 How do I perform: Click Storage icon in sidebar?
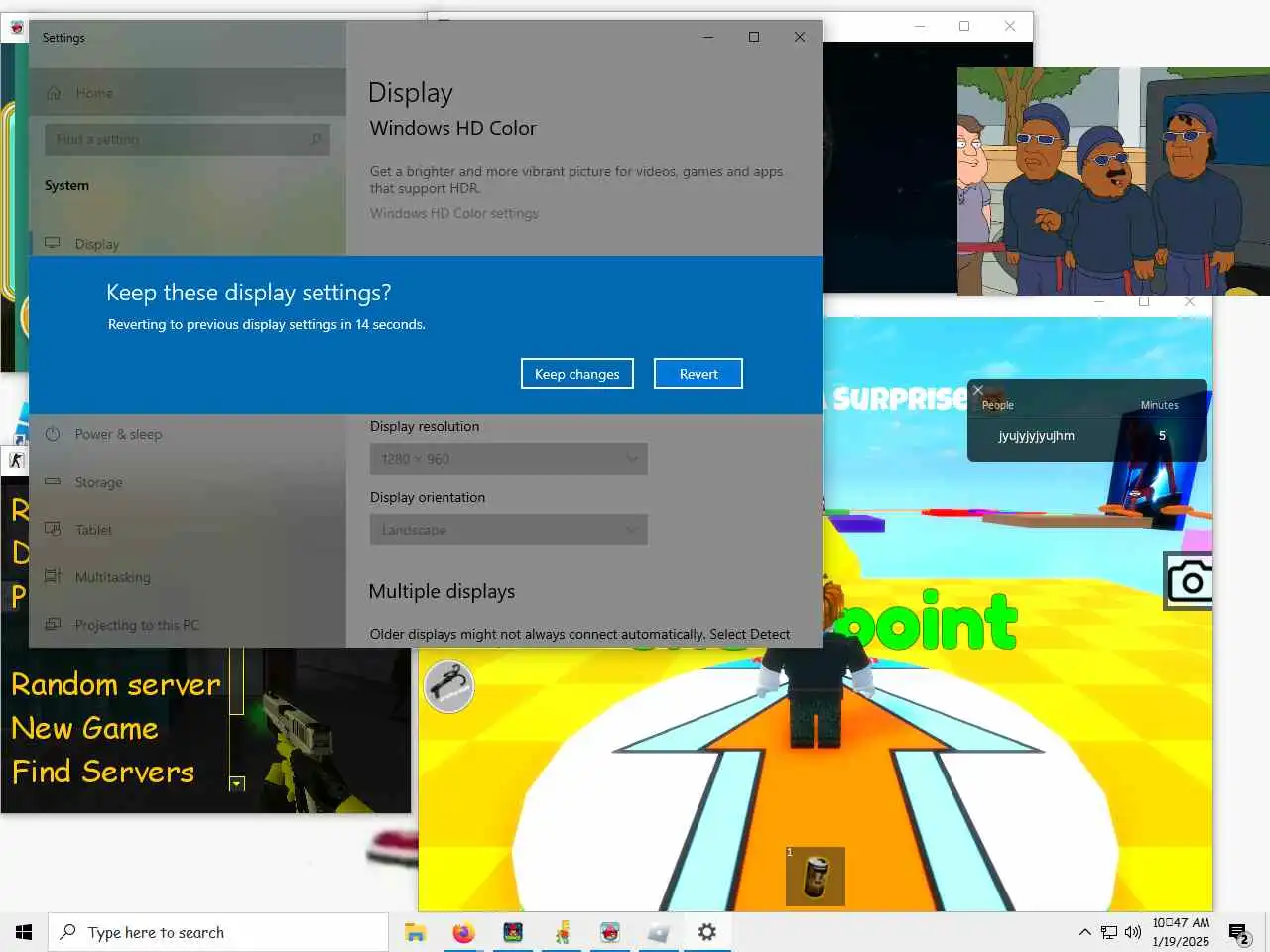(x=53, y=482)
